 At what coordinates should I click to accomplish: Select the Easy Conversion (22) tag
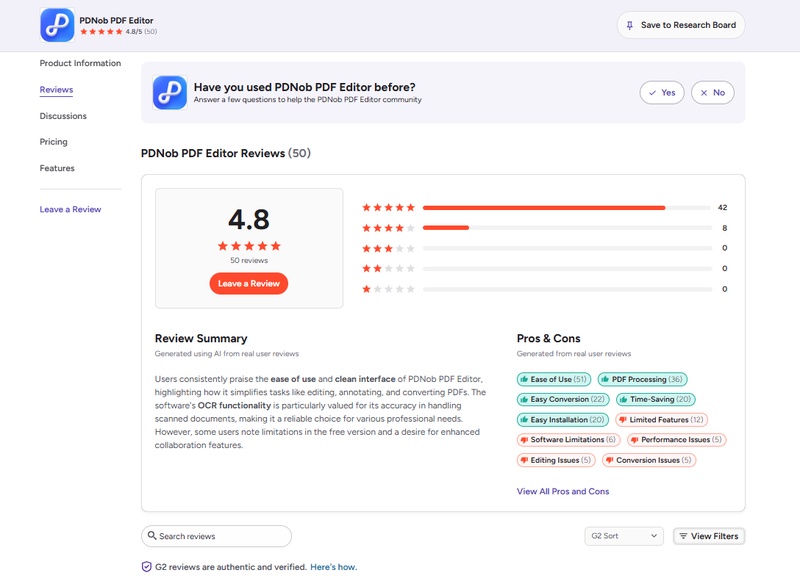(x=563, y=399)
